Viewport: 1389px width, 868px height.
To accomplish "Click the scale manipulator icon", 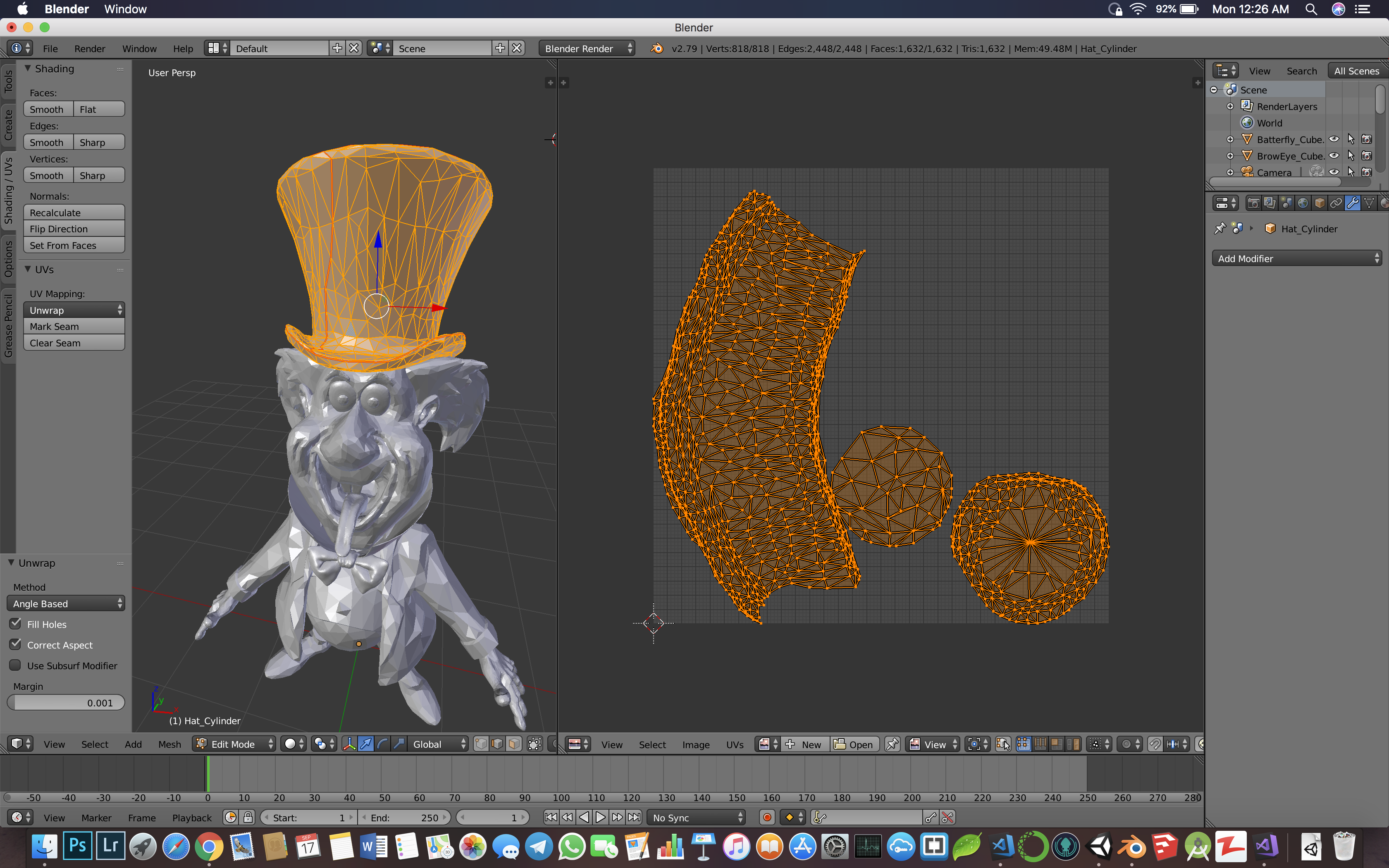I will [x=399, y=744].
